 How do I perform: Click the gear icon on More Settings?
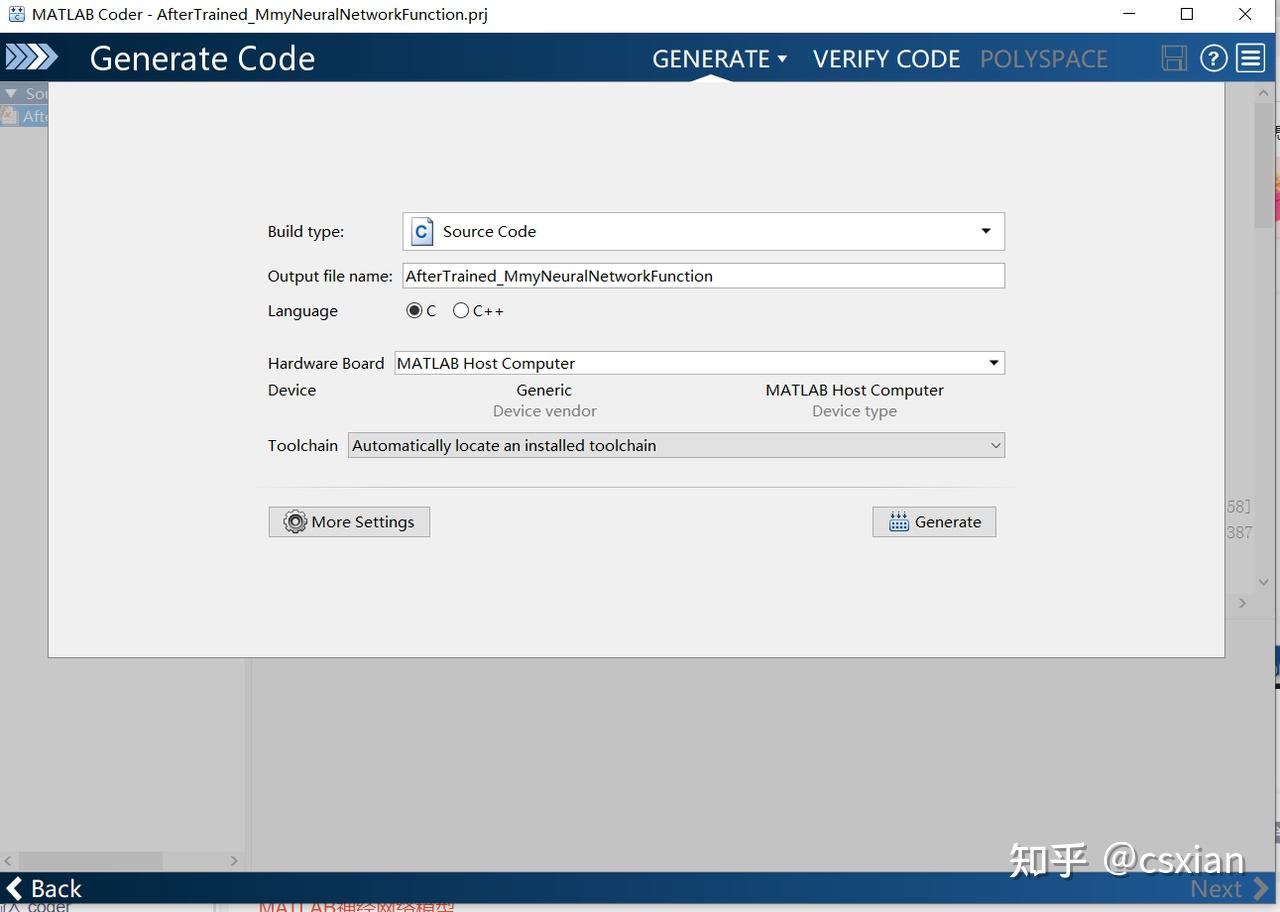click(294, 522)
